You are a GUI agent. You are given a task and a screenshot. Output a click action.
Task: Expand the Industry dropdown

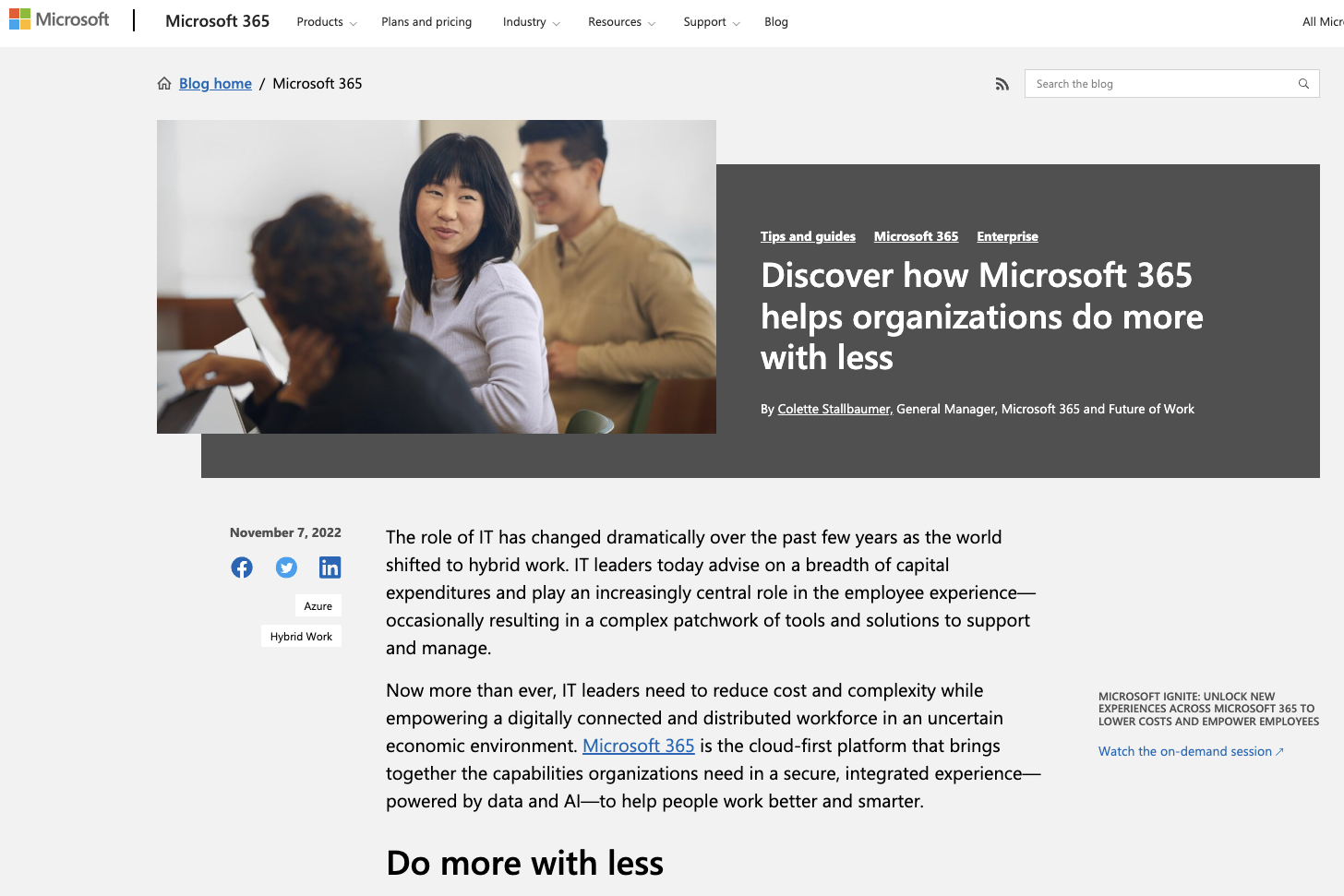coord(532,22)
